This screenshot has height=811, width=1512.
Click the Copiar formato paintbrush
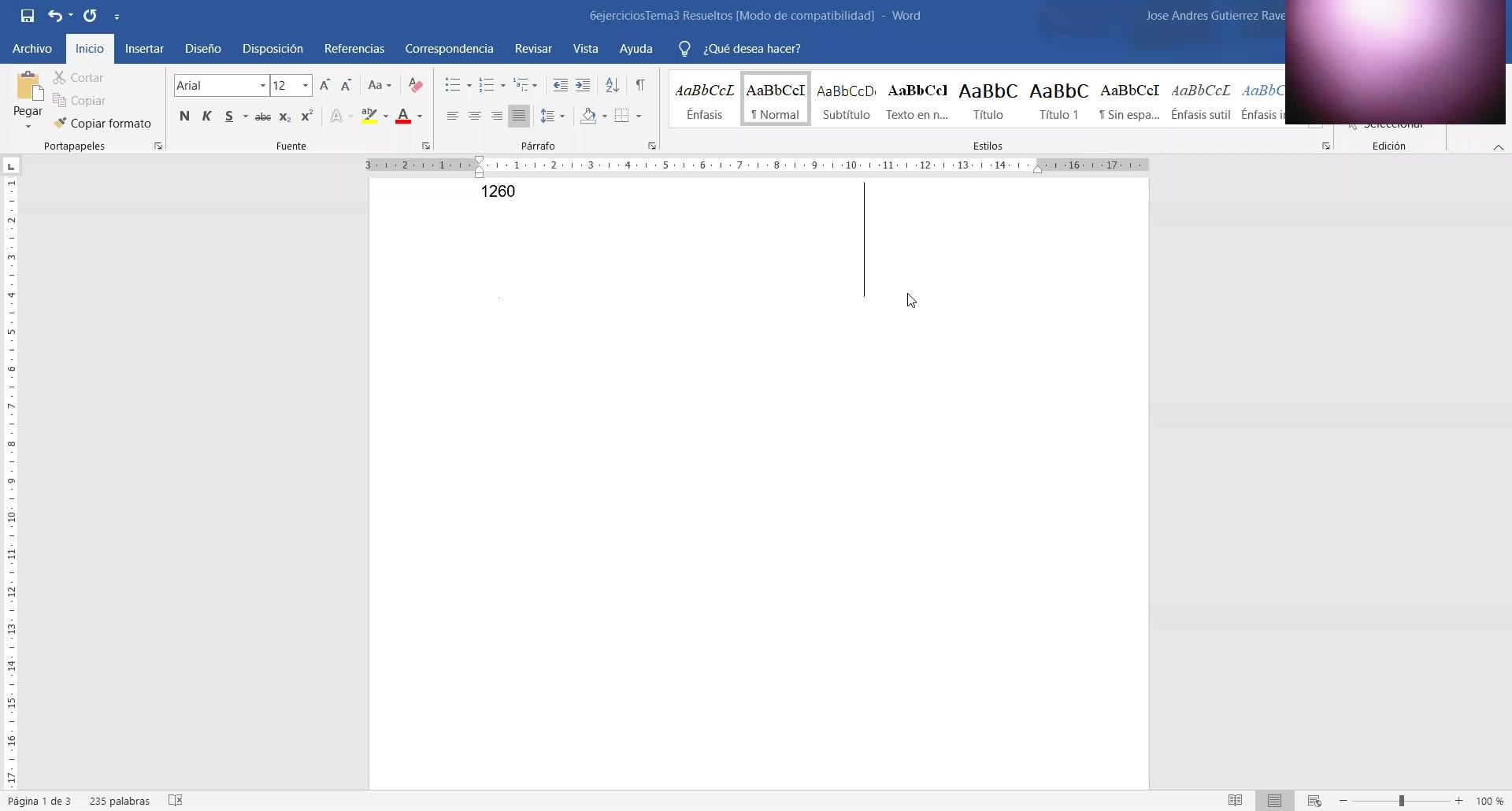pyautogui.click(x=102, y=124)
